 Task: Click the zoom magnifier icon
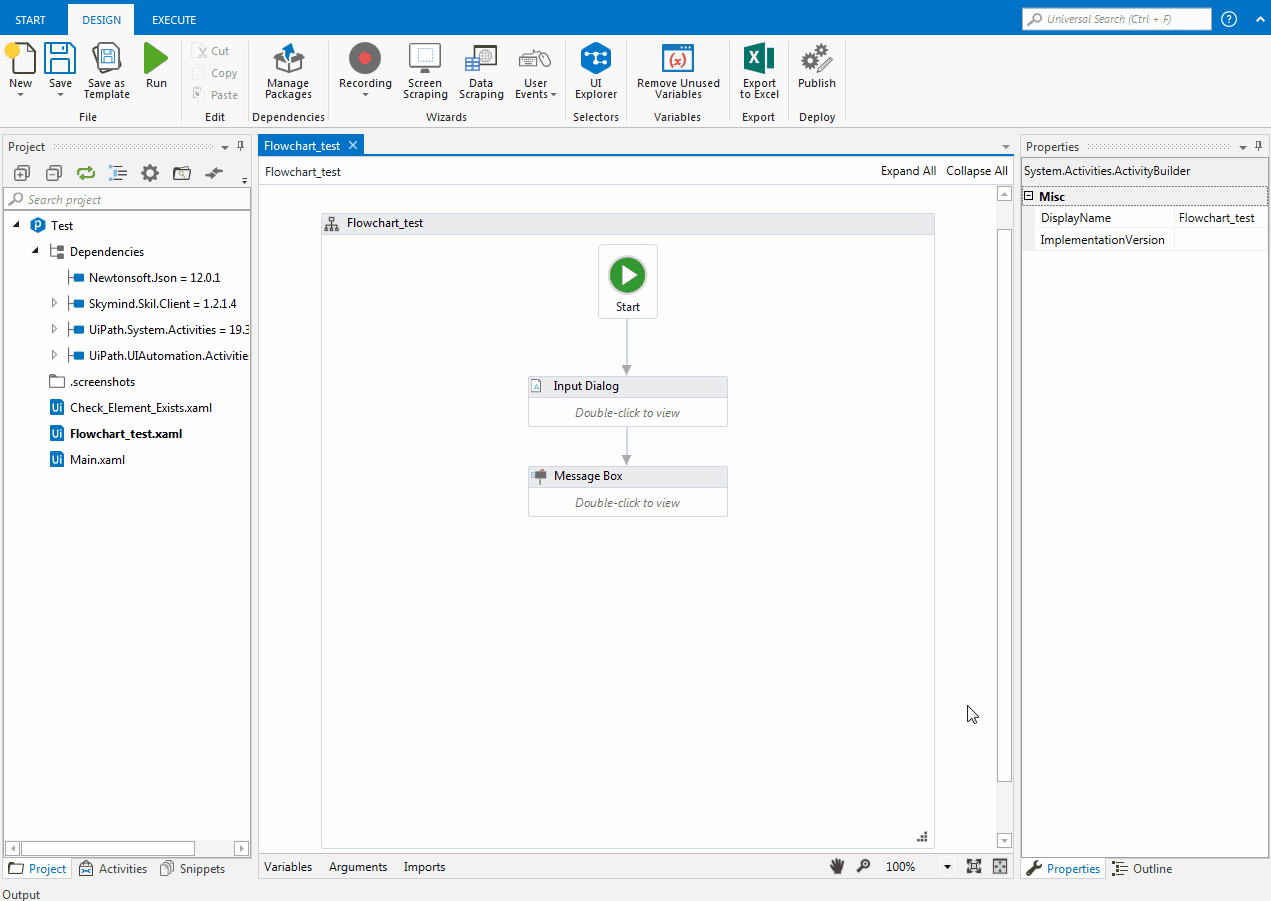pos(863,867)
